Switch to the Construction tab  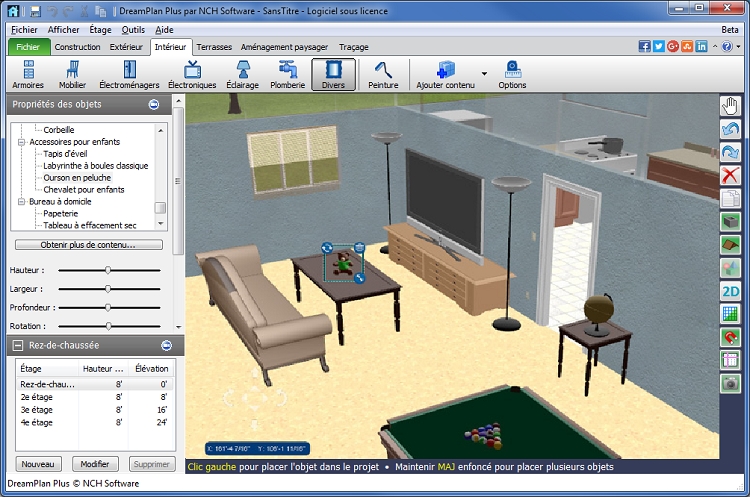pyautogui.click(x=77, y=47)
